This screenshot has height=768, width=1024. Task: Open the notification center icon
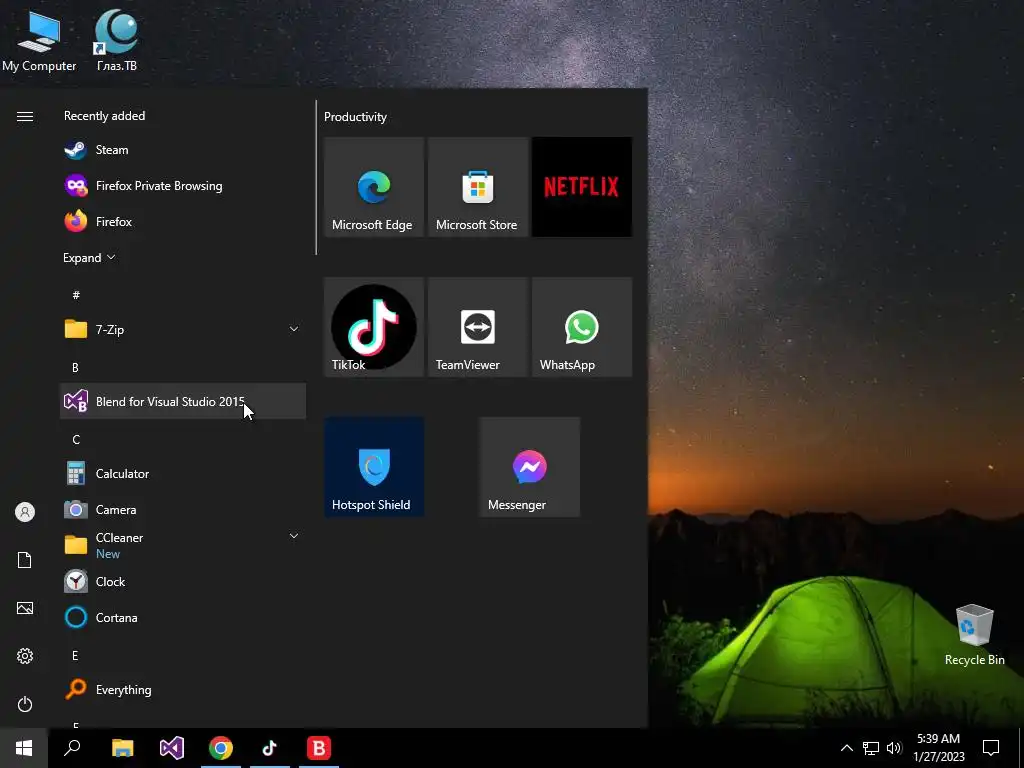(x=991, y=748)
